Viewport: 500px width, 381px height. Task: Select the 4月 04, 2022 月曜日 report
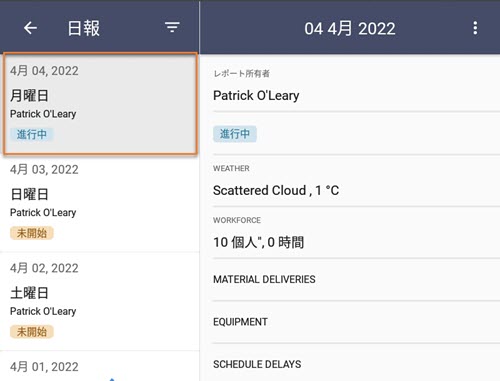[x=100, y=104]
